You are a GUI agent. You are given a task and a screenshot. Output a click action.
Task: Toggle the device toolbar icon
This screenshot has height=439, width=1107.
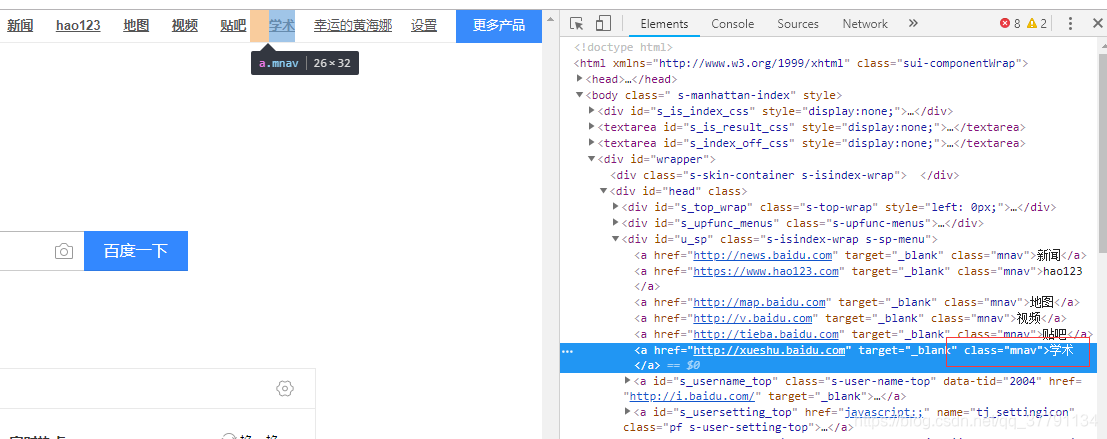[602, 23]
